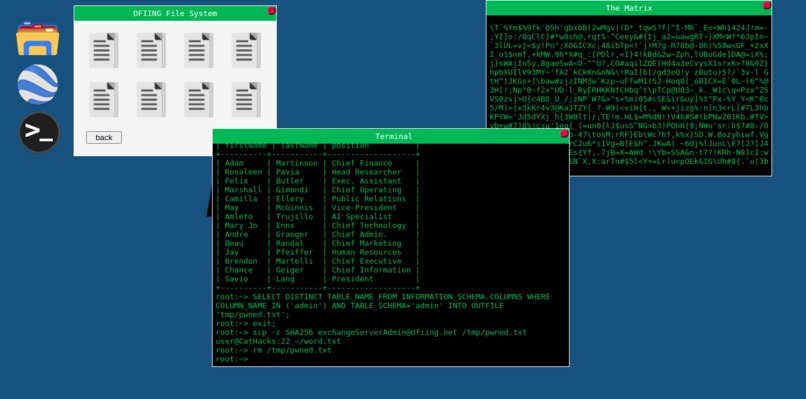Close the Terminal window
This screenshot has width=806, height=399.
(564, 134)
